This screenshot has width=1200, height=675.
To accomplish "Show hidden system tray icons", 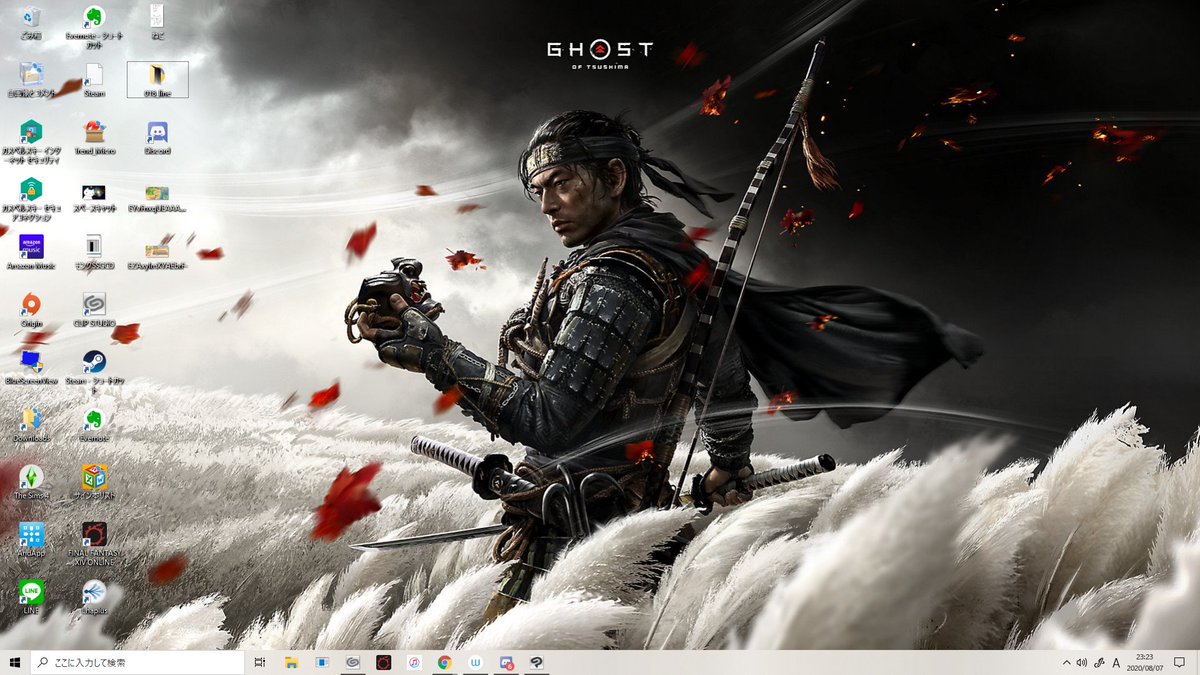I will click(1066, 663).
